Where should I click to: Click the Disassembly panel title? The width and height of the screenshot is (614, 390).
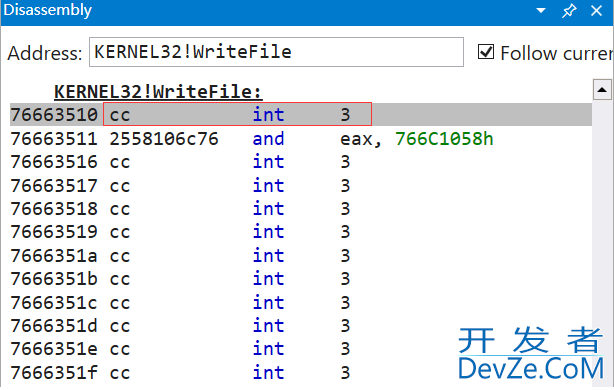coord(48,10)
